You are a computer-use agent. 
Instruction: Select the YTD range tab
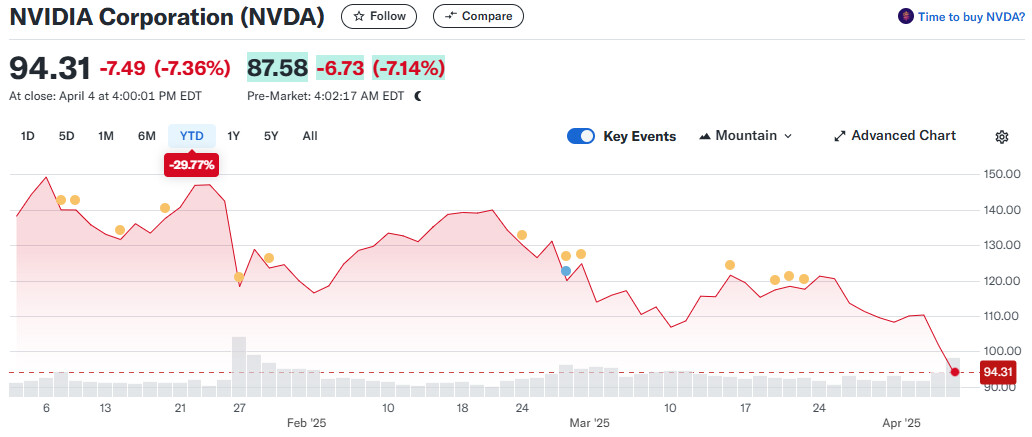pyautogui.click(x=191, y=136)
